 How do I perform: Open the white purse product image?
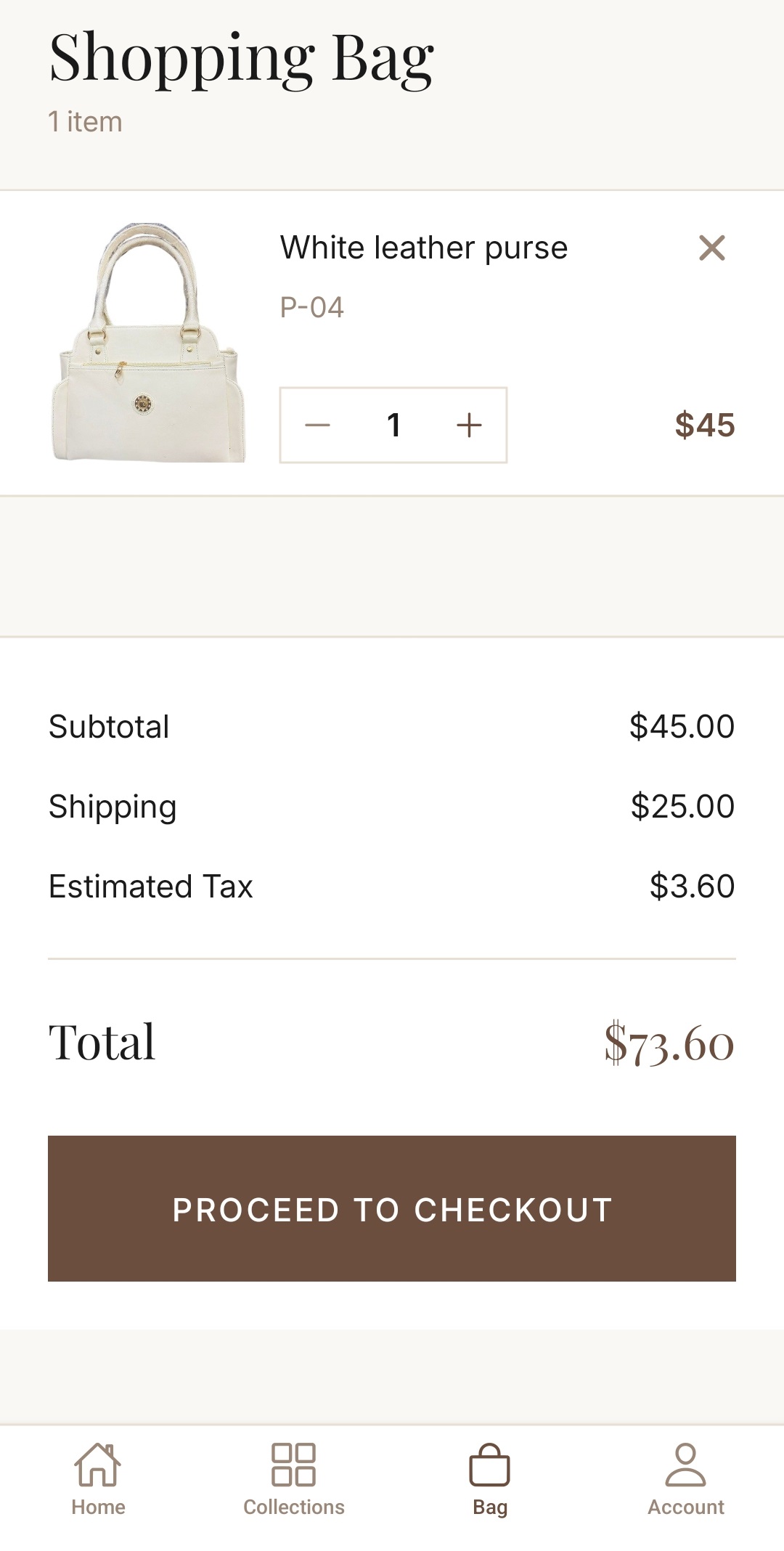pyautogui.click(x=148, y=343)
